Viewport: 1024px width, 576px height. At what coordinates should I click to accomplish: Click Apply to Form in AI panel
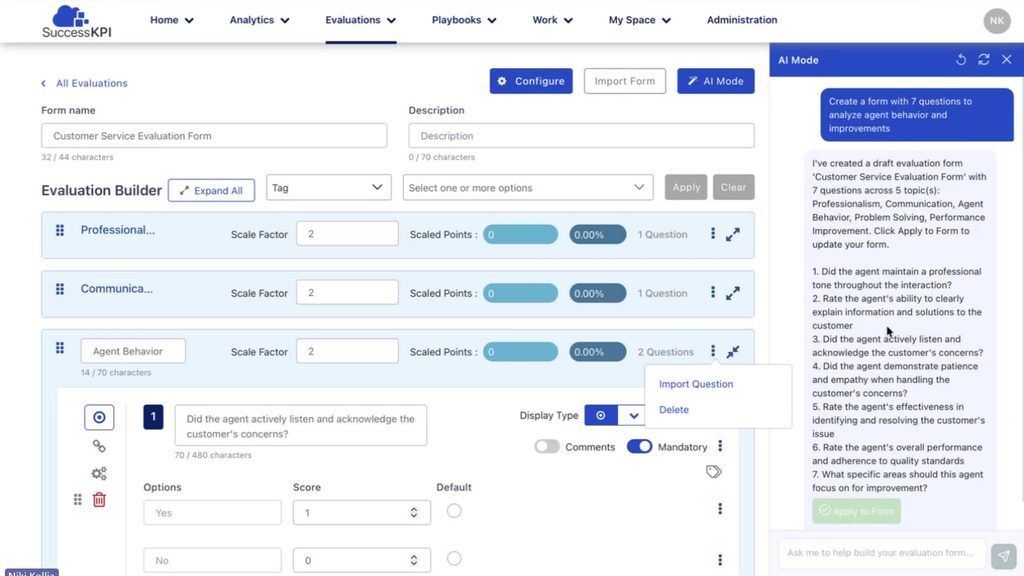point(856,511)
